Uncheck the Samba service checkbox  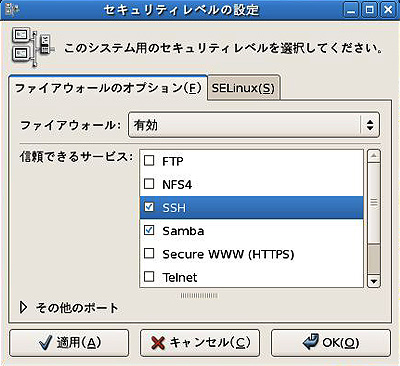pyautogui.click(x=149, y=230)
